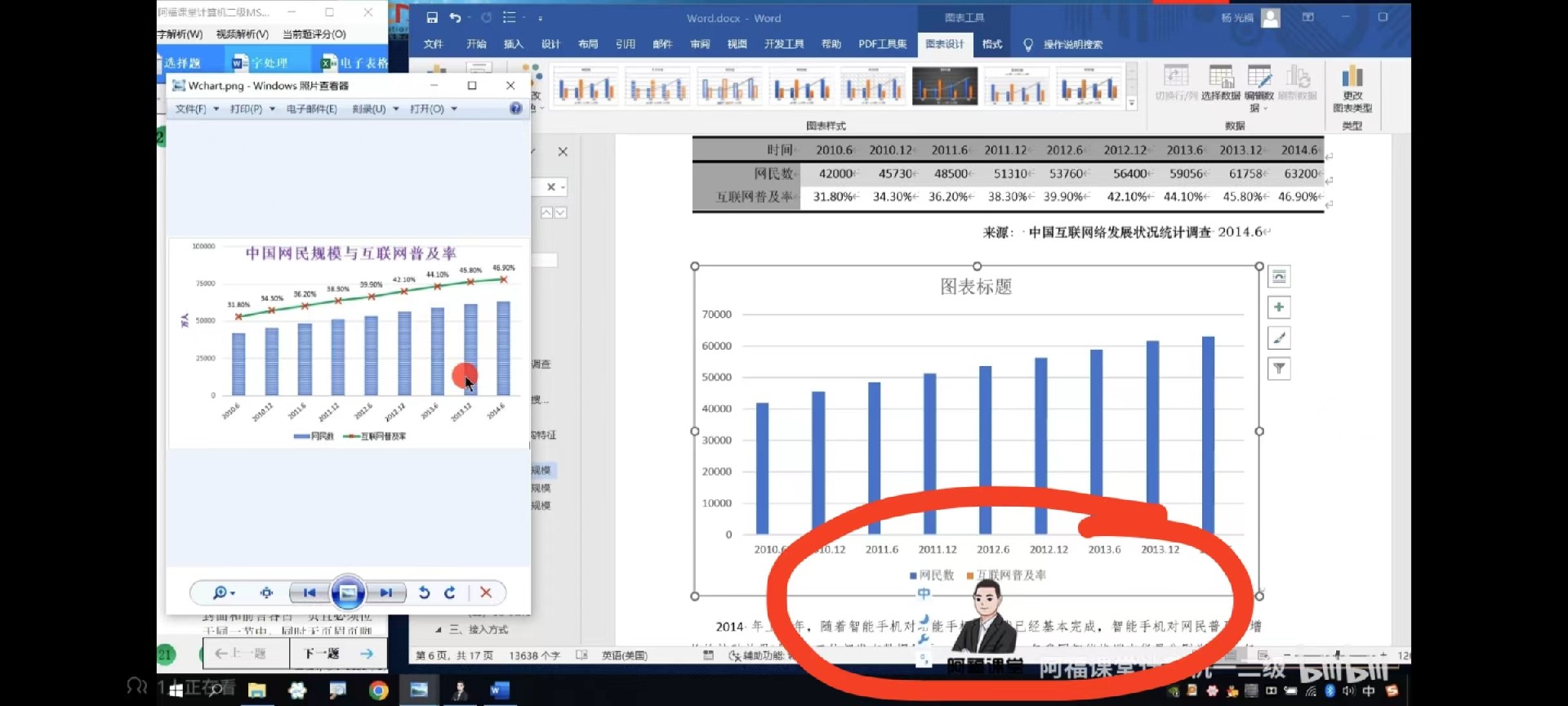Open the undo history dropdown arrow
The height and width of the screenshot is (706, 1568).
(x=470, y=18)
